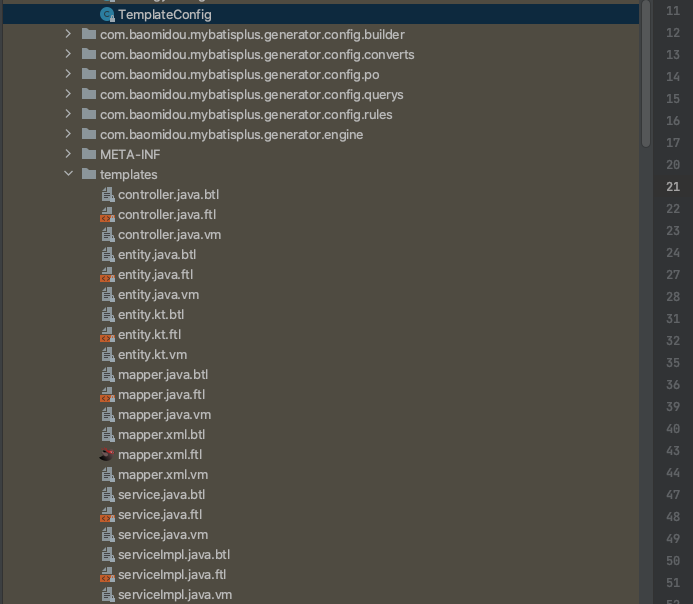Open controller.java.vm file
This screenshot has height=604, width=693.
point(169,235)
